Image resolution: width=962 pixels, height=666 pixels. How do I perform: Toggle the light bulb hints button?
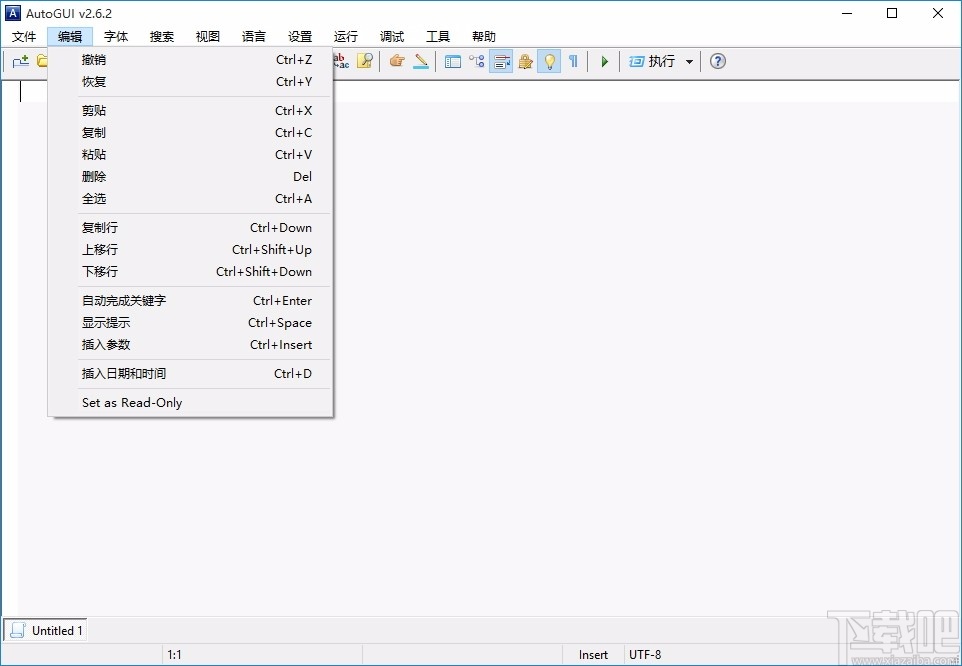click(549, 61)
